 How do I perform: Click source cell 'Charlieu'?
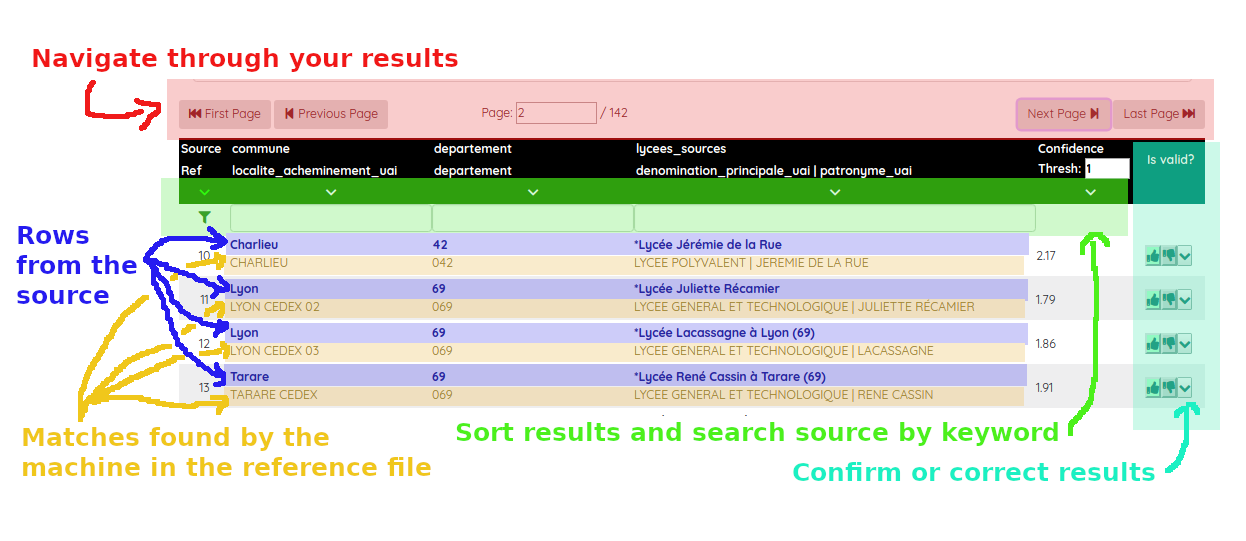pos(254,245)
